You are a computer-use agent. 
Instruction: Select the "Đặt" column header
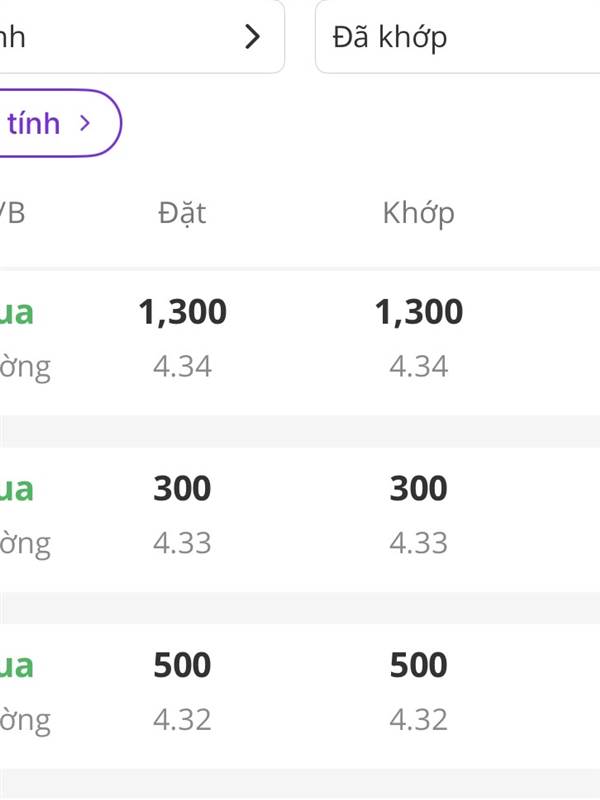click(x=182, y=212)
